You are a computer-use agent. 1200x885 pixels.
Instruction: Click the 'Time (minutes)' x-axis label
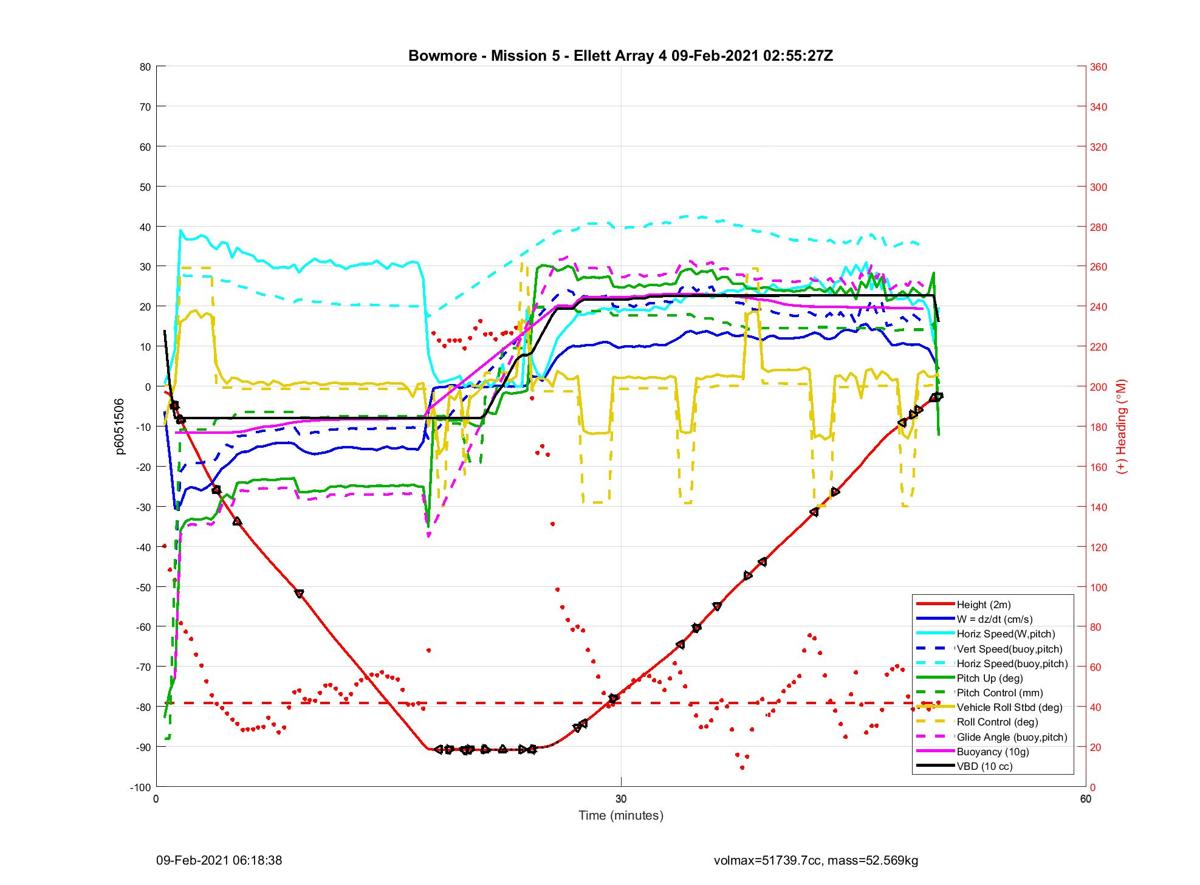point(621,815)
